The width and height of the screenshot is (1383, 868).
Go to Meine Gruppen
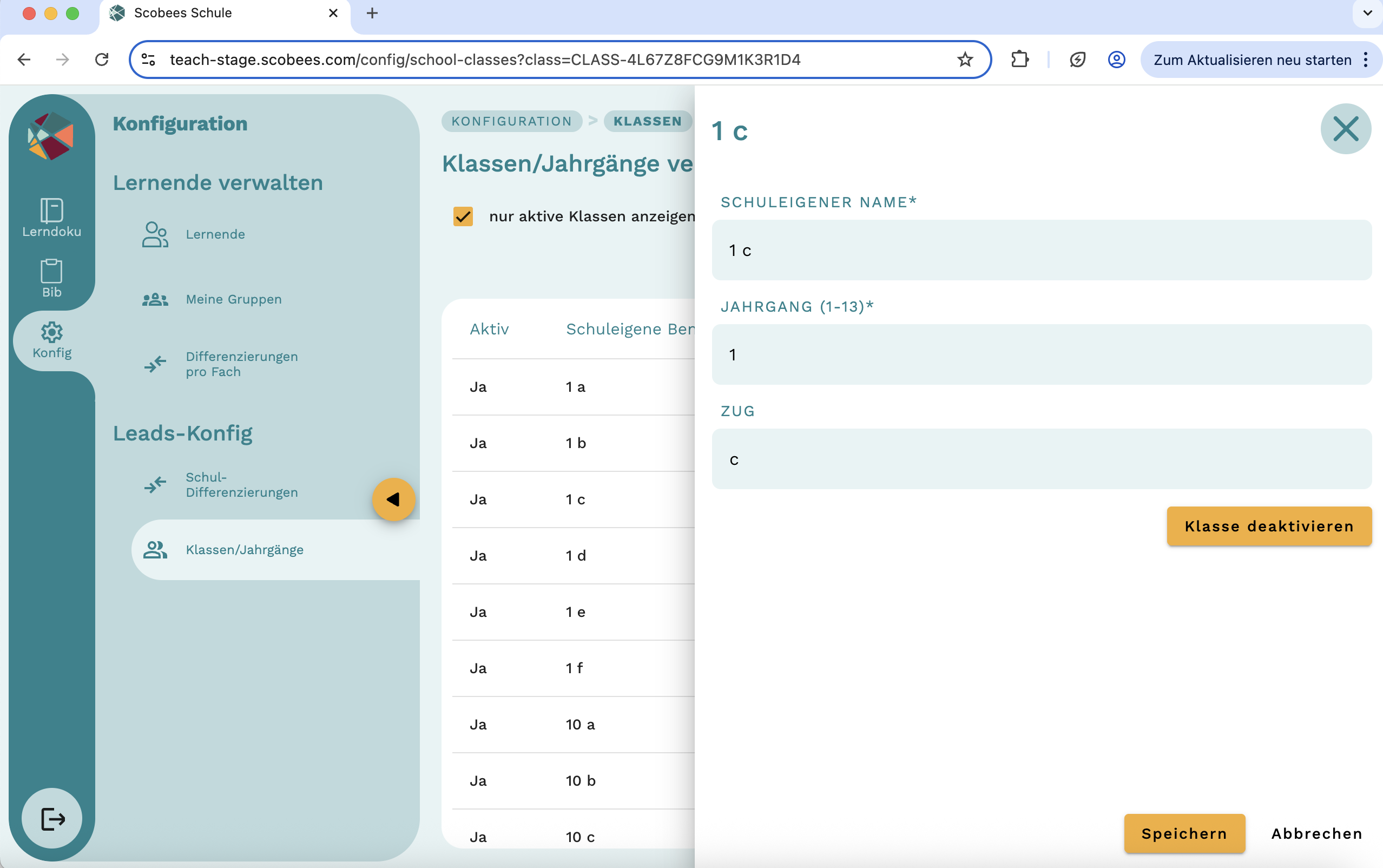234,299
